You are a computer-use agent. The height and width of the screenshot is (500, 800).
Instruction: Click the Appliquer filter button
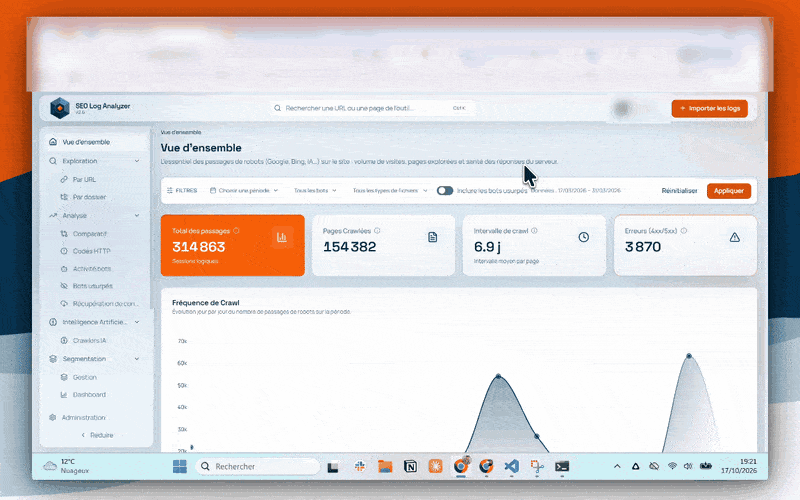[x=729, y=191]
